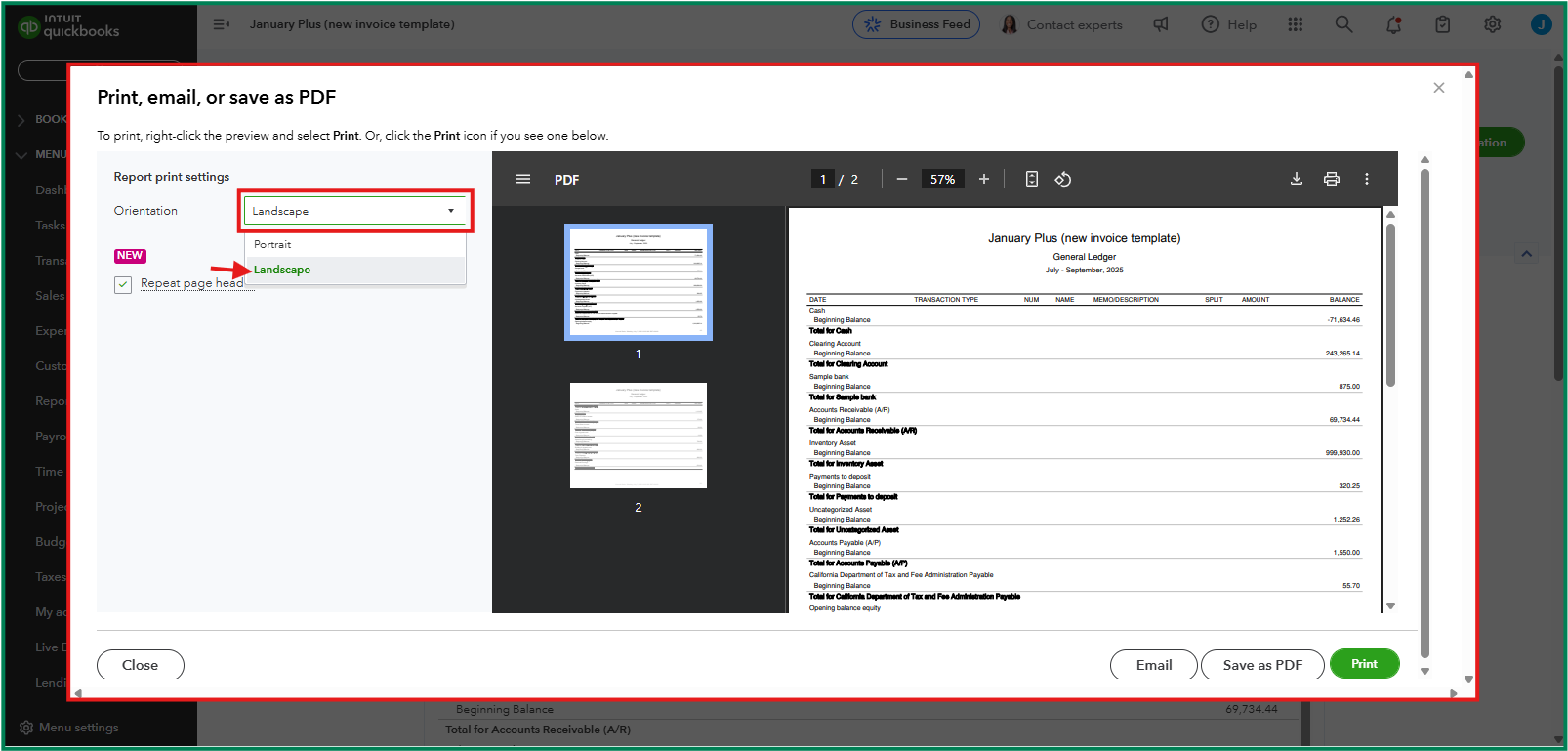Click the QuickBooks logo
The height and width of the screenshot is (751, 1568).
[x=68, y=26]
